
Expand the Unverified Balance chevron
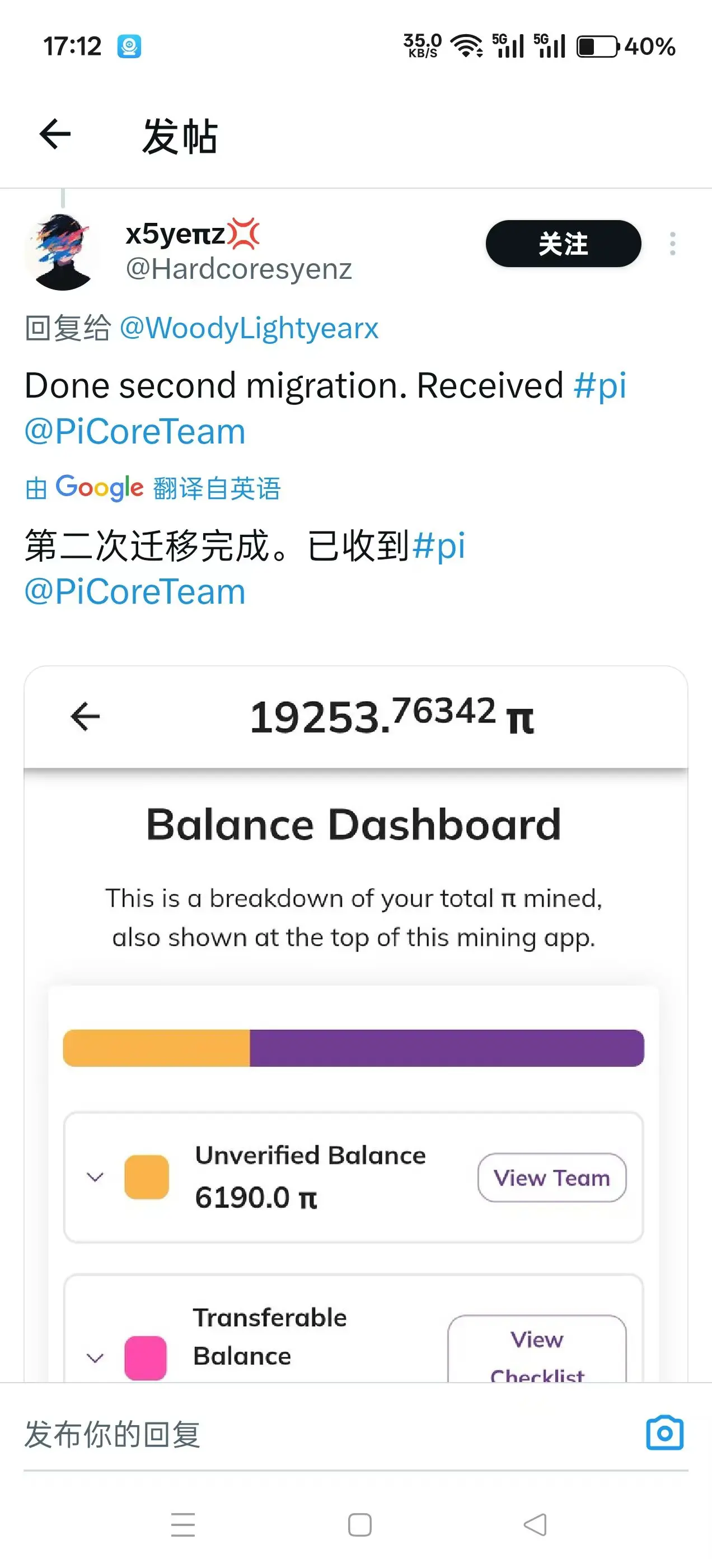click(x=95, y=1177)
